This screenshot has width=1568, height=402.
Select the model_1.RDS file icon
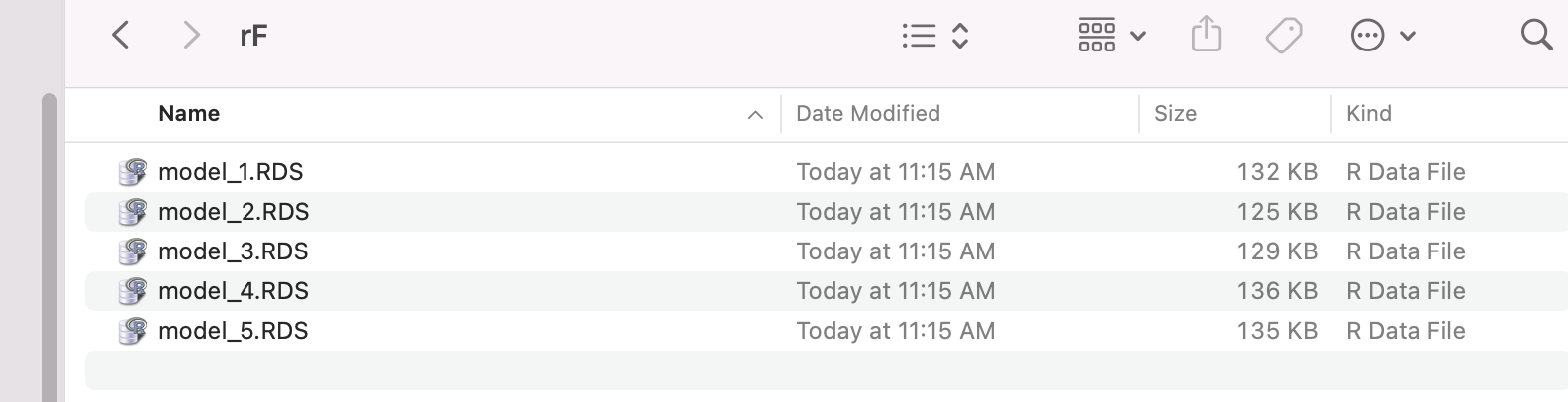(132, 172)
